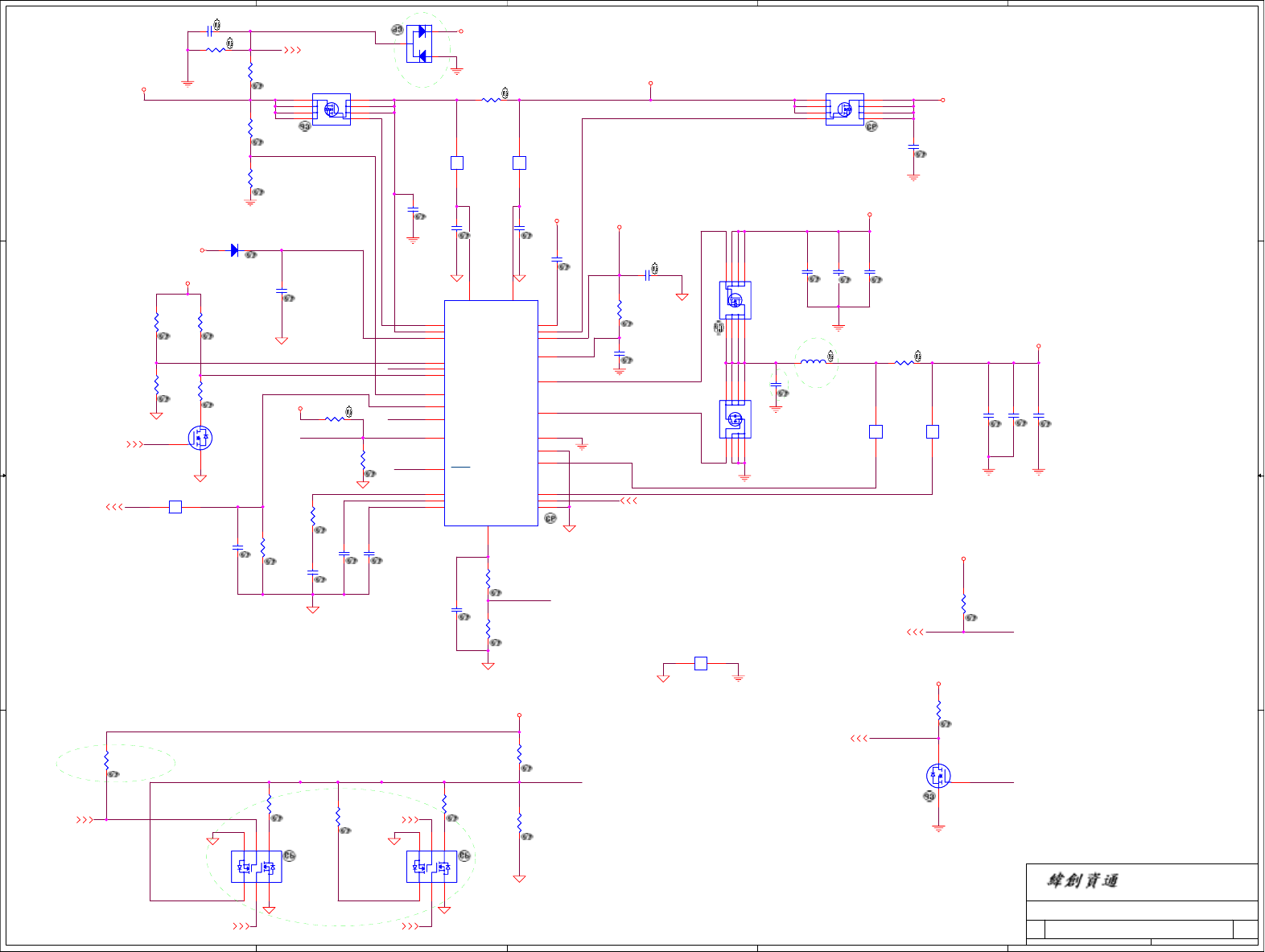Viewport: 1265px width, 952px height.
Task: Click the resistor above the bottom-right MOSFET
Action: click(938, 710)
